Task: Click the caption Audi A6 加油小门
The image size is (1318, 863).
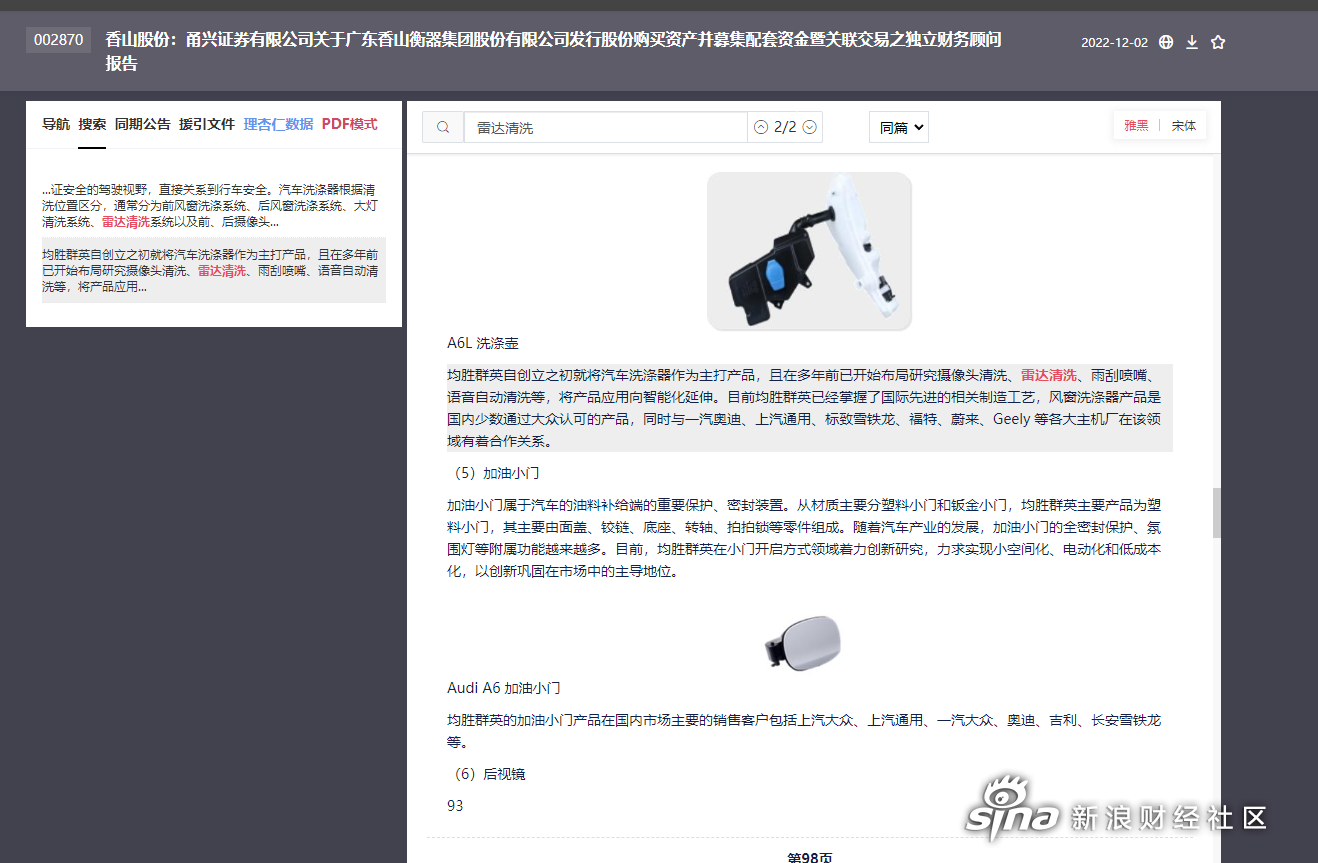Action: (504, 688)
